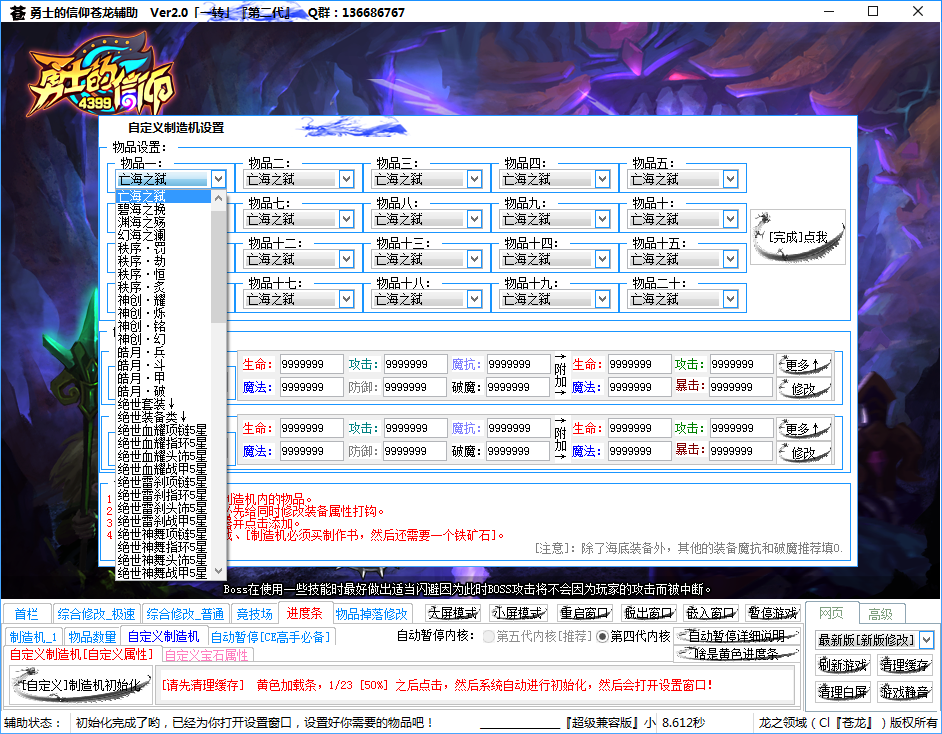Image resolution: width=942 pixels, height=734 pixels.
Task: Click the 嵌入窗口 button
Action: pyautogui.click(x=711, y=613)
